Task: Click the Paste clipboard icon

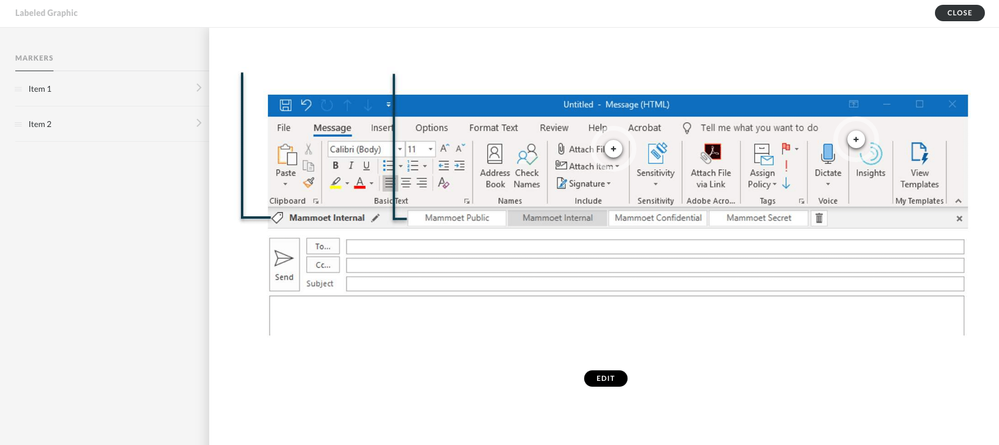Action: click(286, 157)
